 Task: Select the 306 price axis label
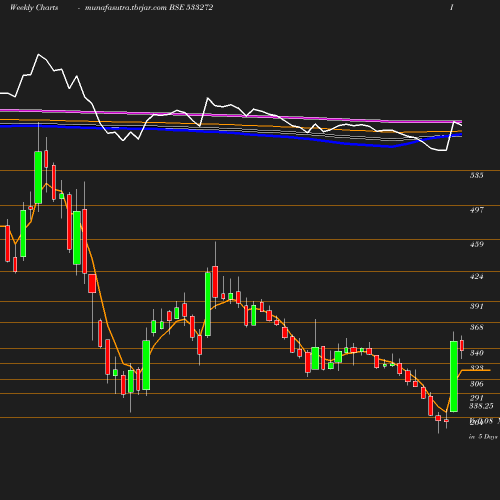(x=476, y=384)
